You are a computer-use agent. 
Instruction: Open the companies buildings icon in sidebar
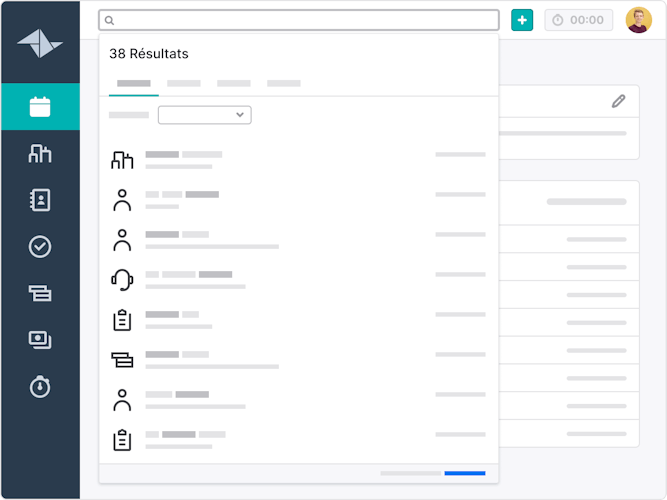[x=40, y=153]
